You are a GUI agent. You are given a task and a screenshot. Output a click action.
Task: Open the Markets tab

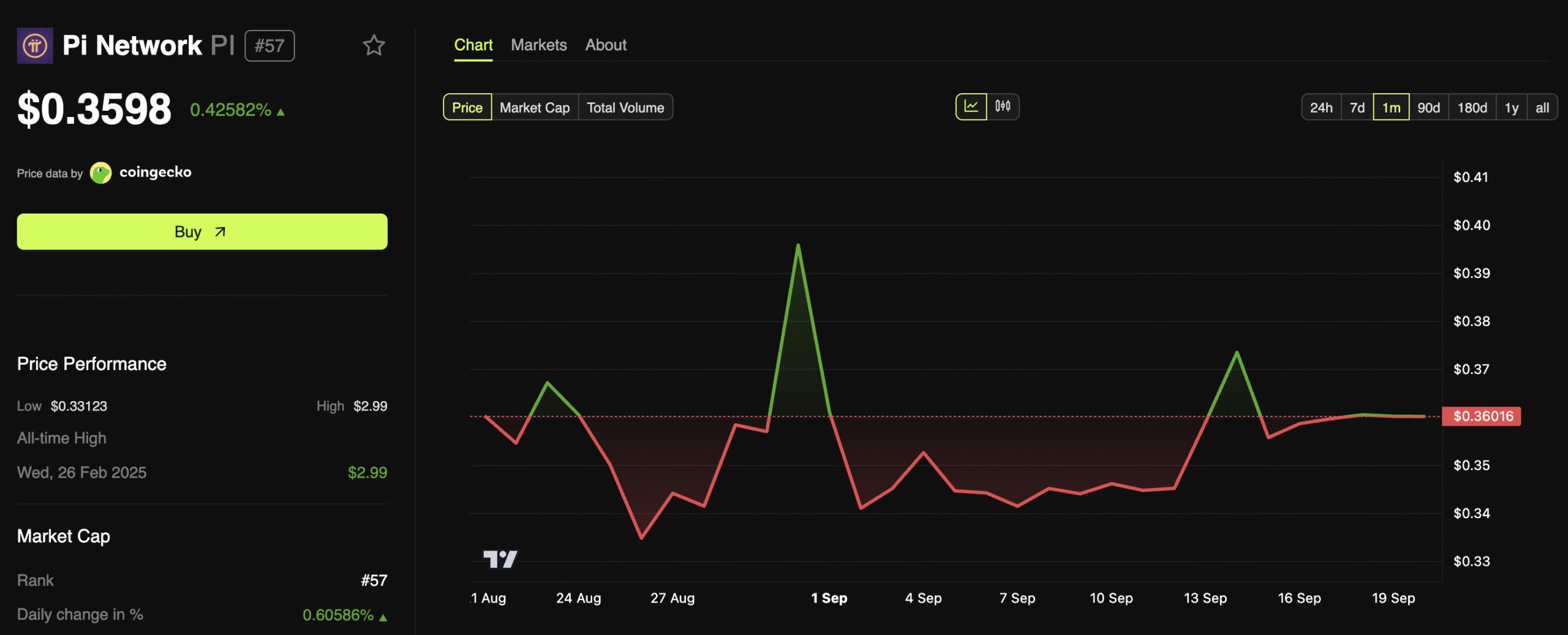(x=538, y=45)
